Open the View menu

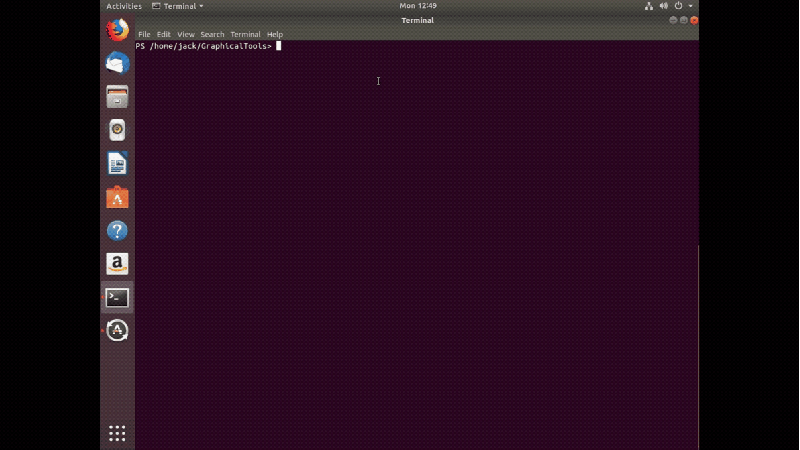point(186,34)
